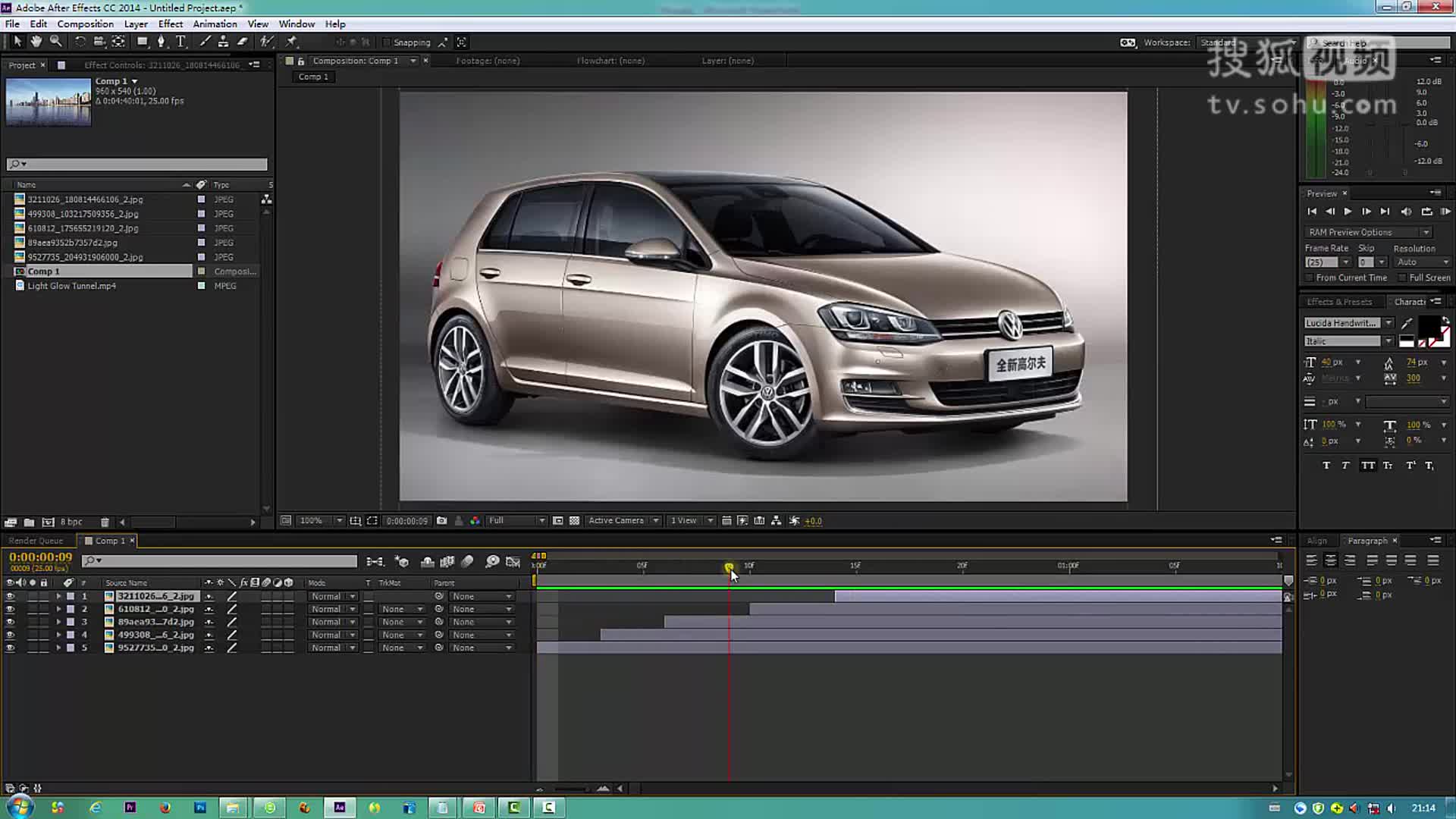Viewport: 1456px width, 819px height.
Task: Select the Rotation tool
Action: (x=80, y=42)
